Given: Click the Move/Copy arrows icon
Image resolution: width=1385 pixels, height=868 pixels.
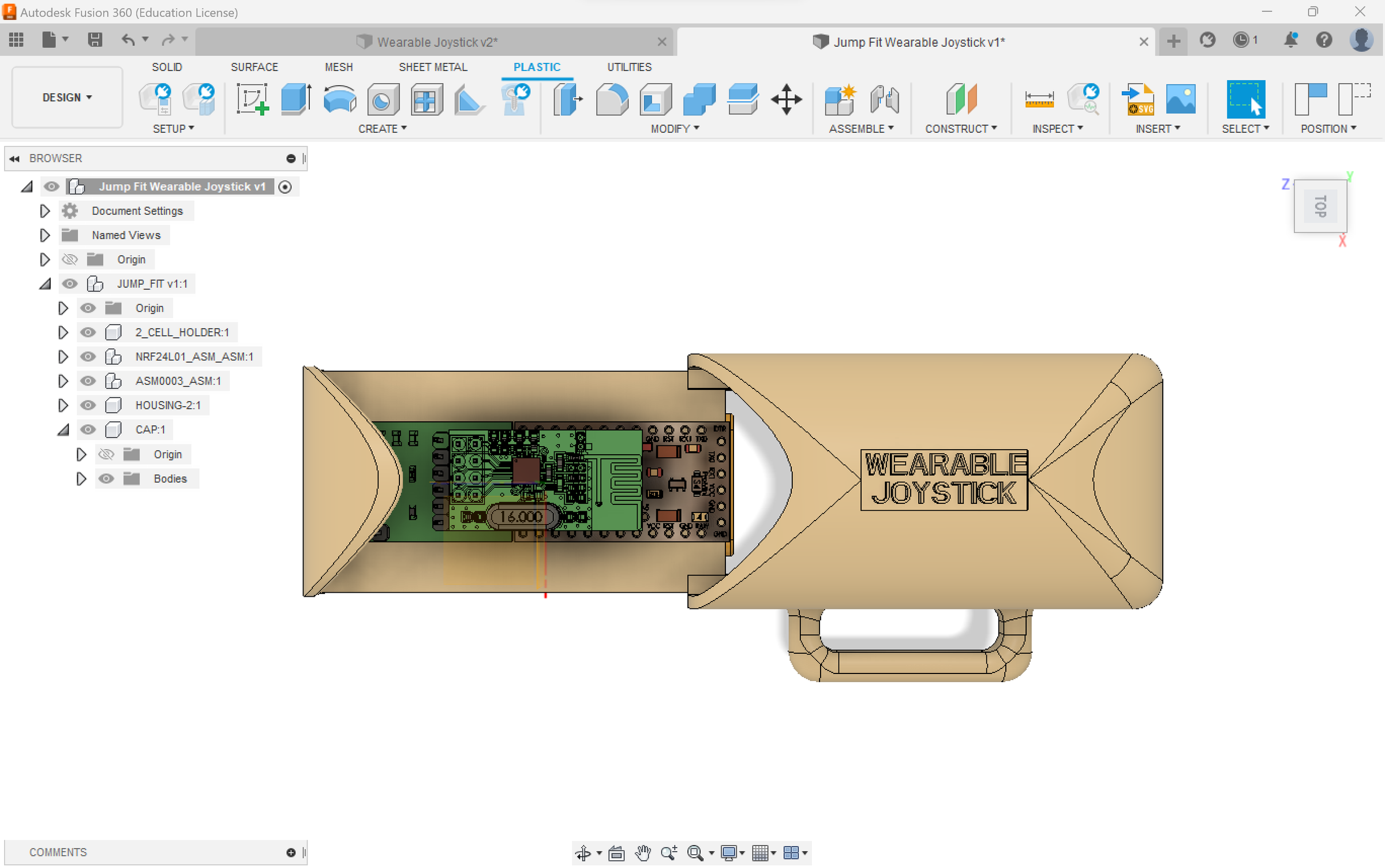Looking at the screenshot, I should click(786, 99).
